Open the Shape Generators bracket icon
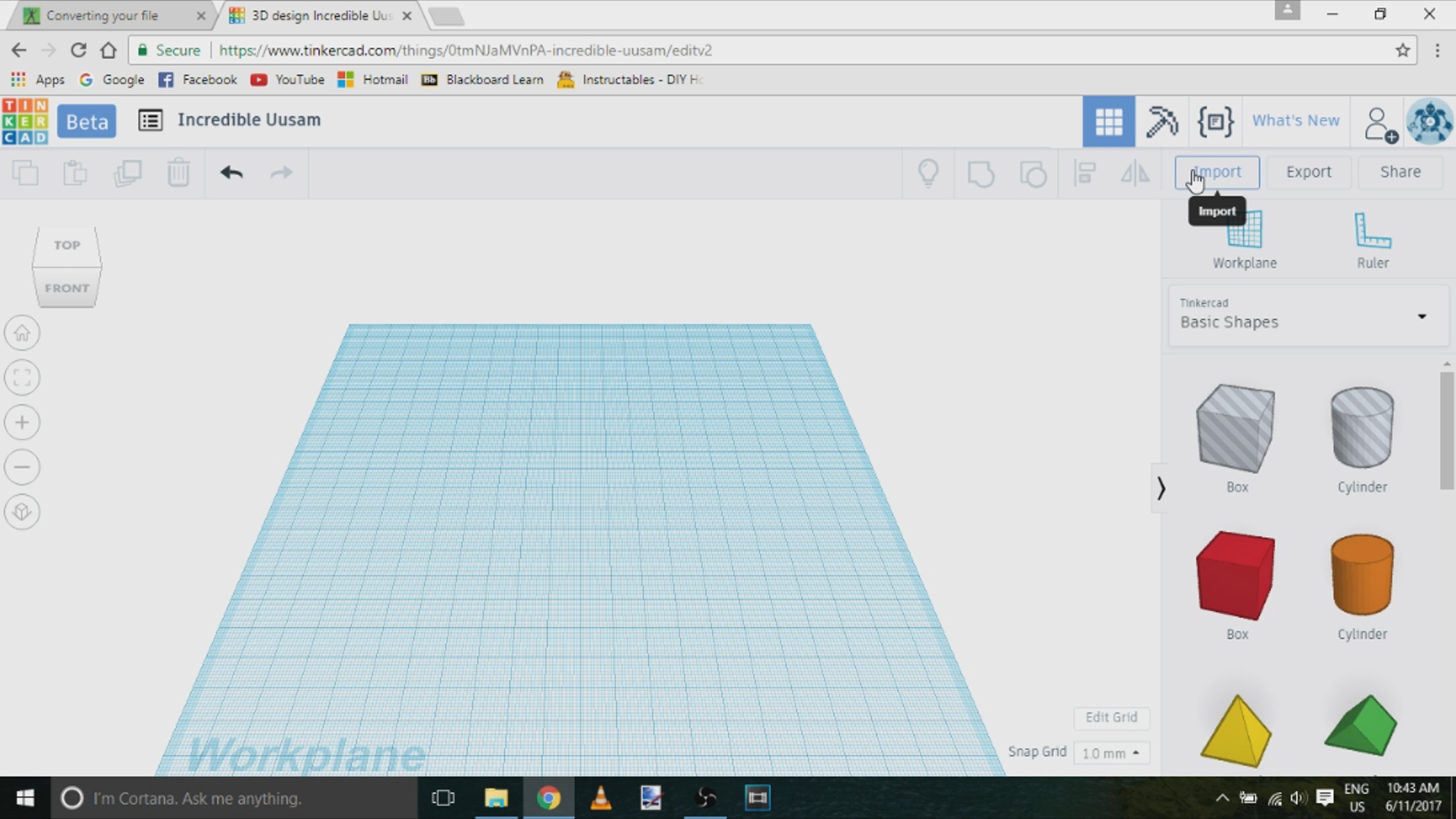Viewport: 1456px width, 819px height. pyautogui.click(x=1215, y=121)
